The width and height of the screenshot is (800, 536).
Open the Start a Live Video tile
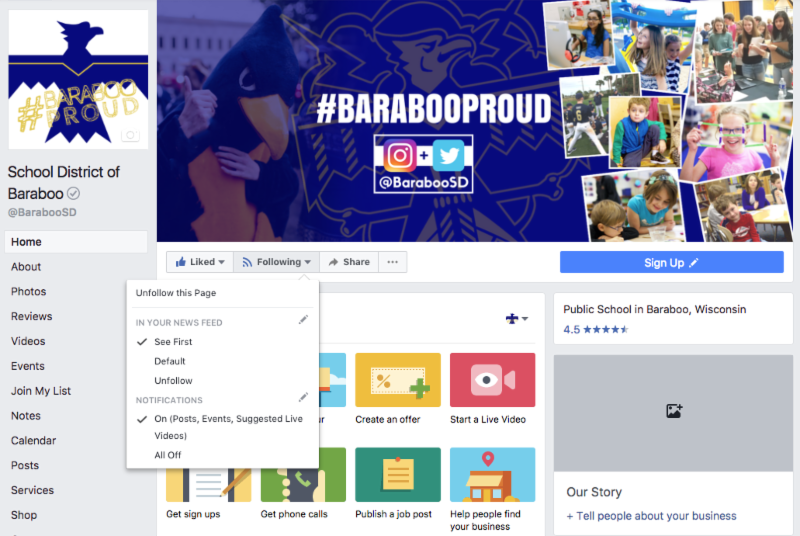[492, 389]
